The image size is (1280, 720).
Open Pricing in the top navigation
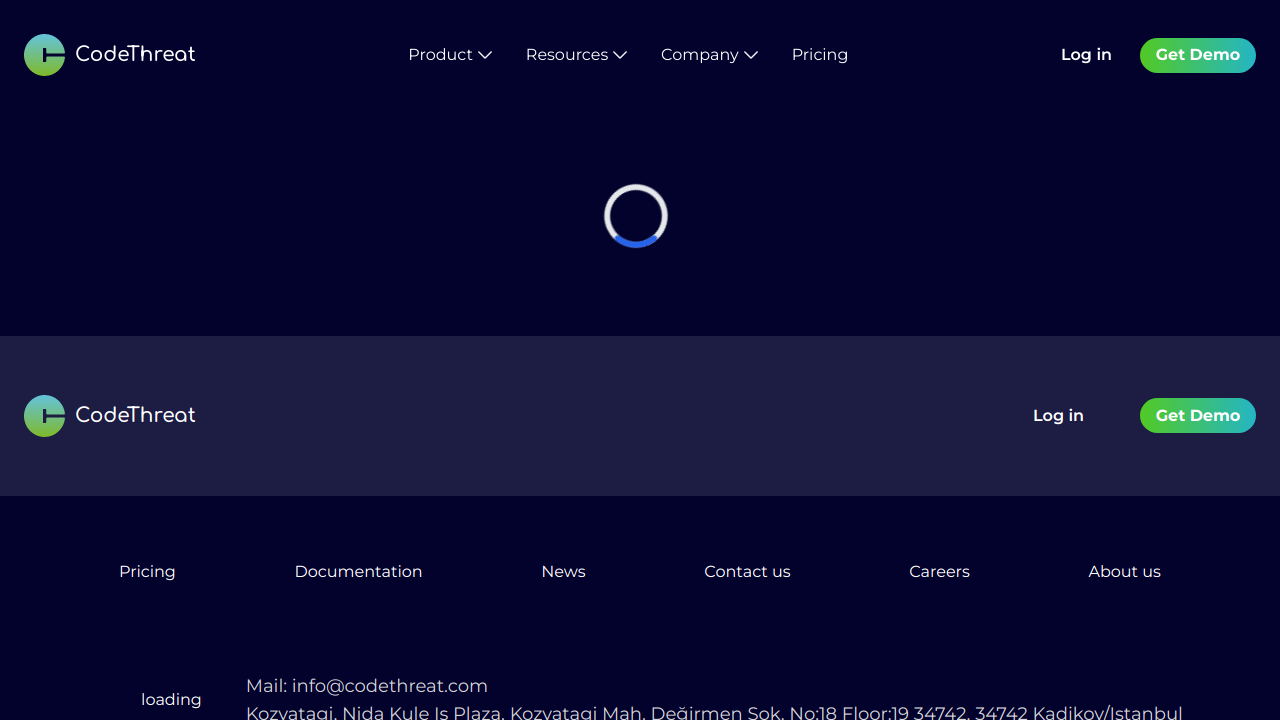[820, 55]
